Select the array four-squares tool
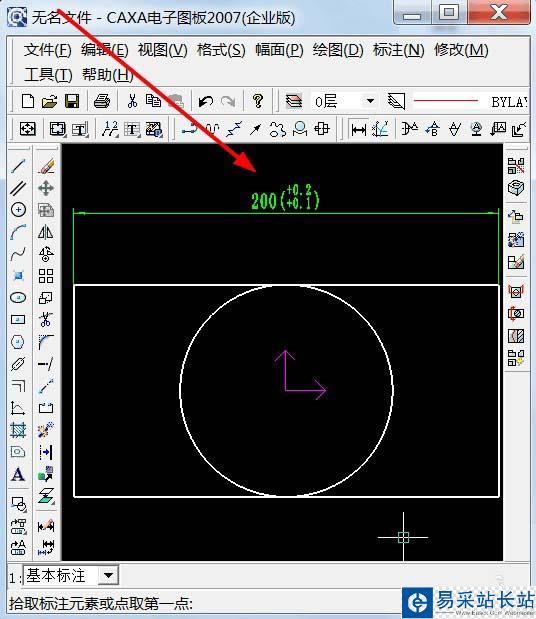This screenshot has height=619, width=536. [46, 276]
